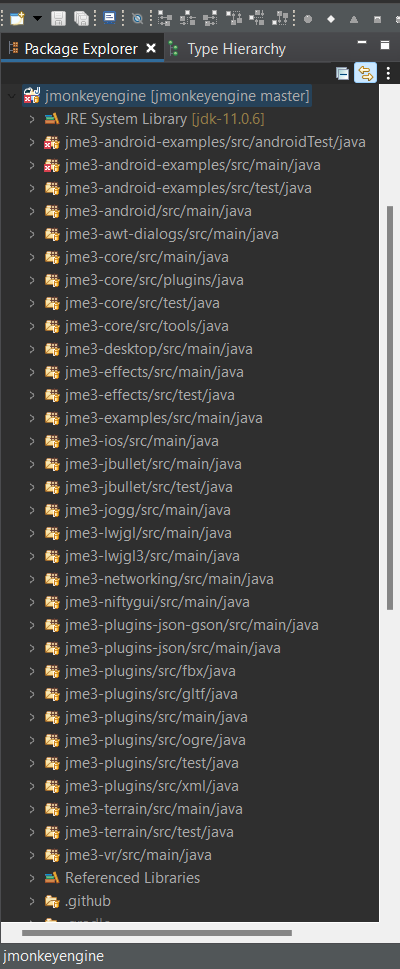
Task: Select jme3-terrain/src/main/java folder
Action: [153, 809]
